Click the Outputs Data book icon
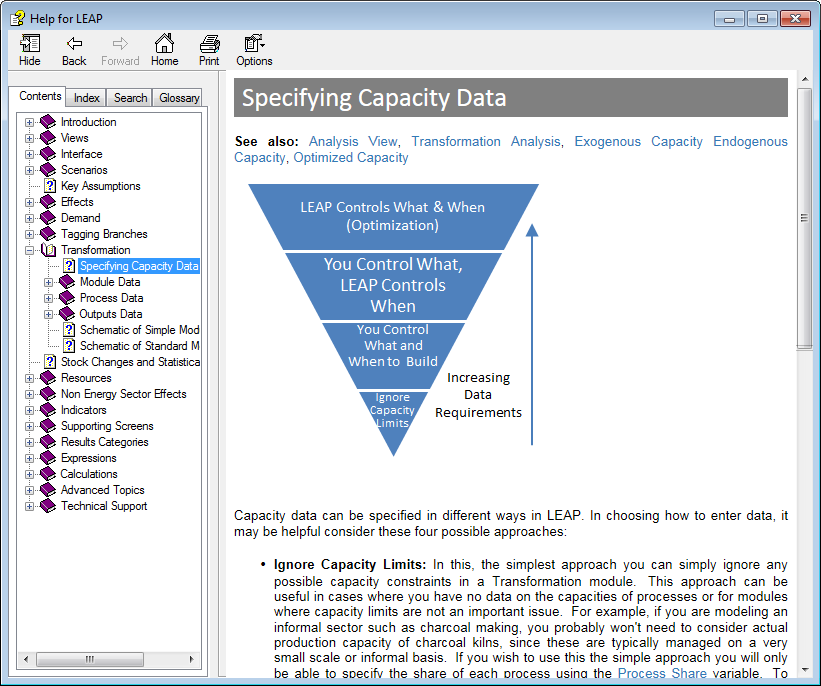 coord(67,314)
